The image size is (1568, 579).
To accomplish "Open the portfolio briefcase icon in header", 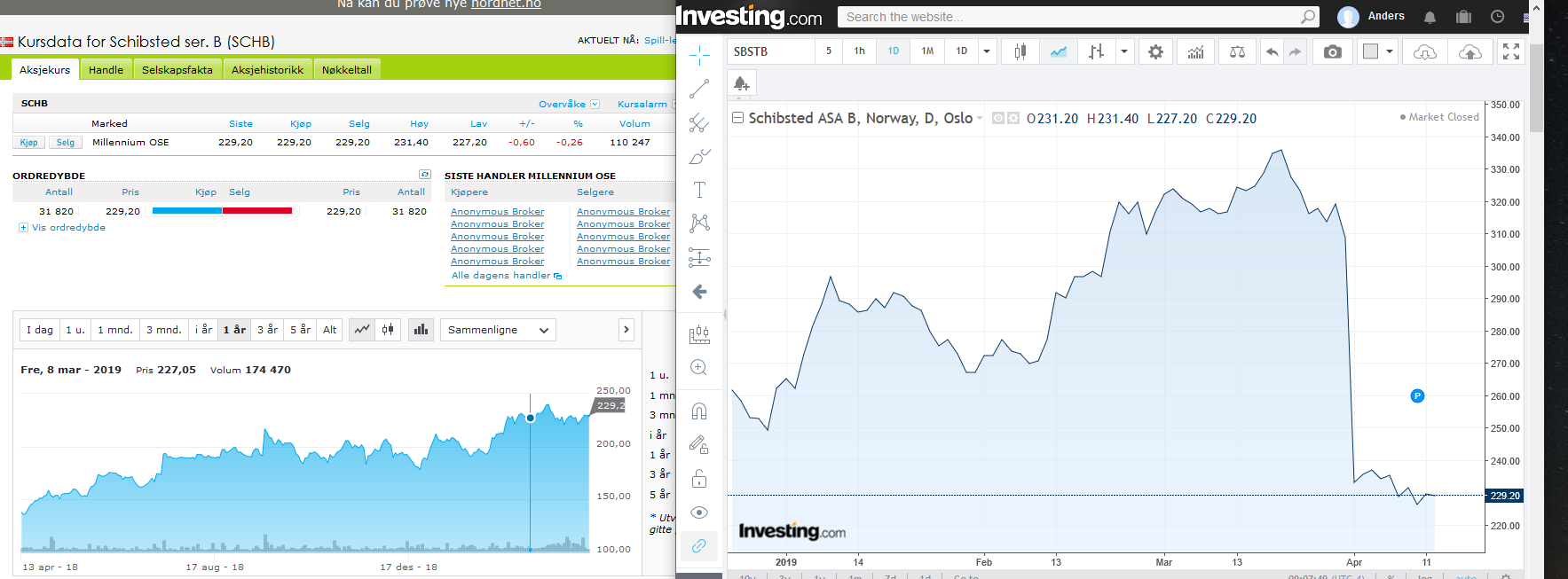I will [x=1463, y=17].
